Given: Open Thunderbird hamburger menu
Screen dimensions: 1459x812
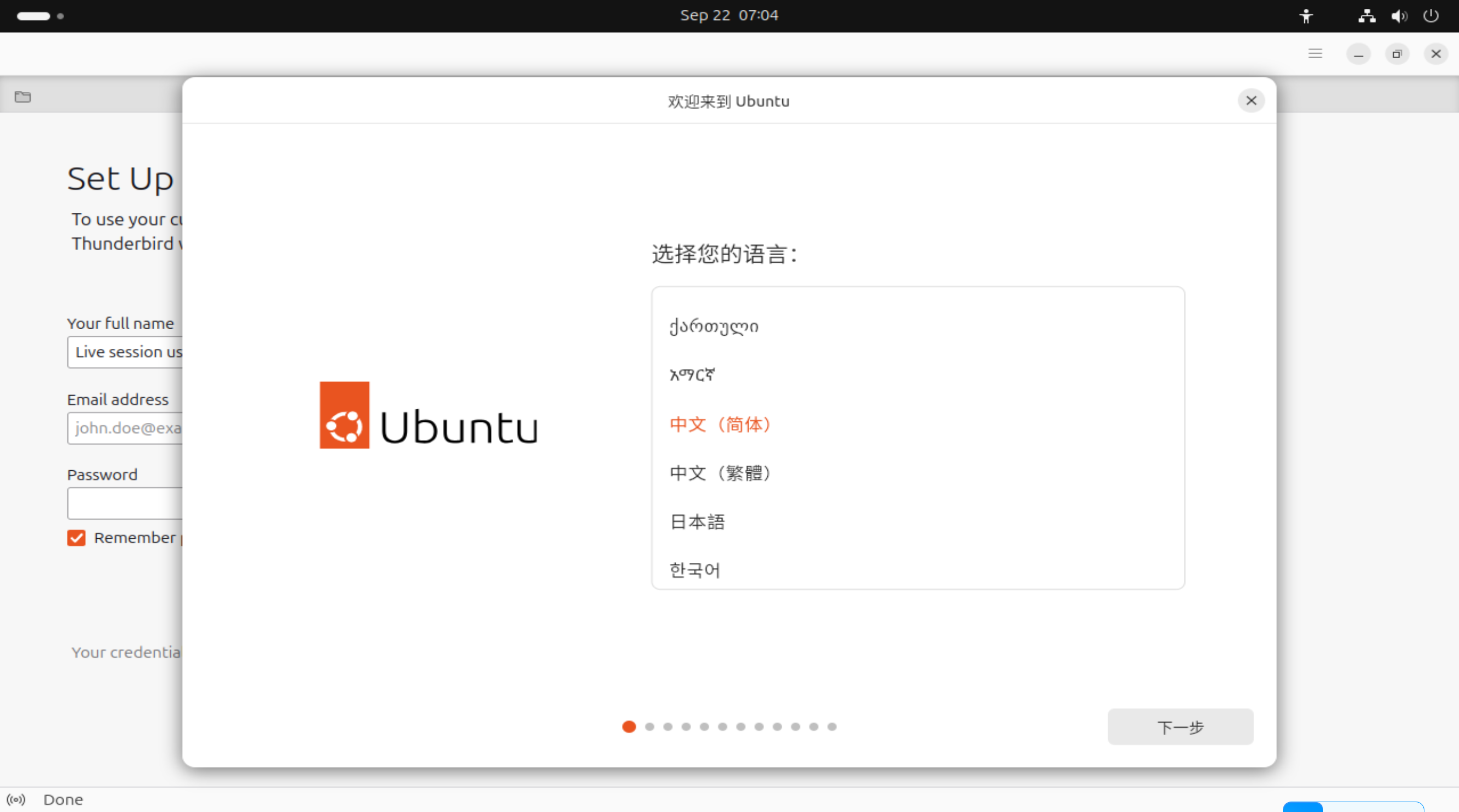Looking at the screenshot, I should pos(1315,54).
